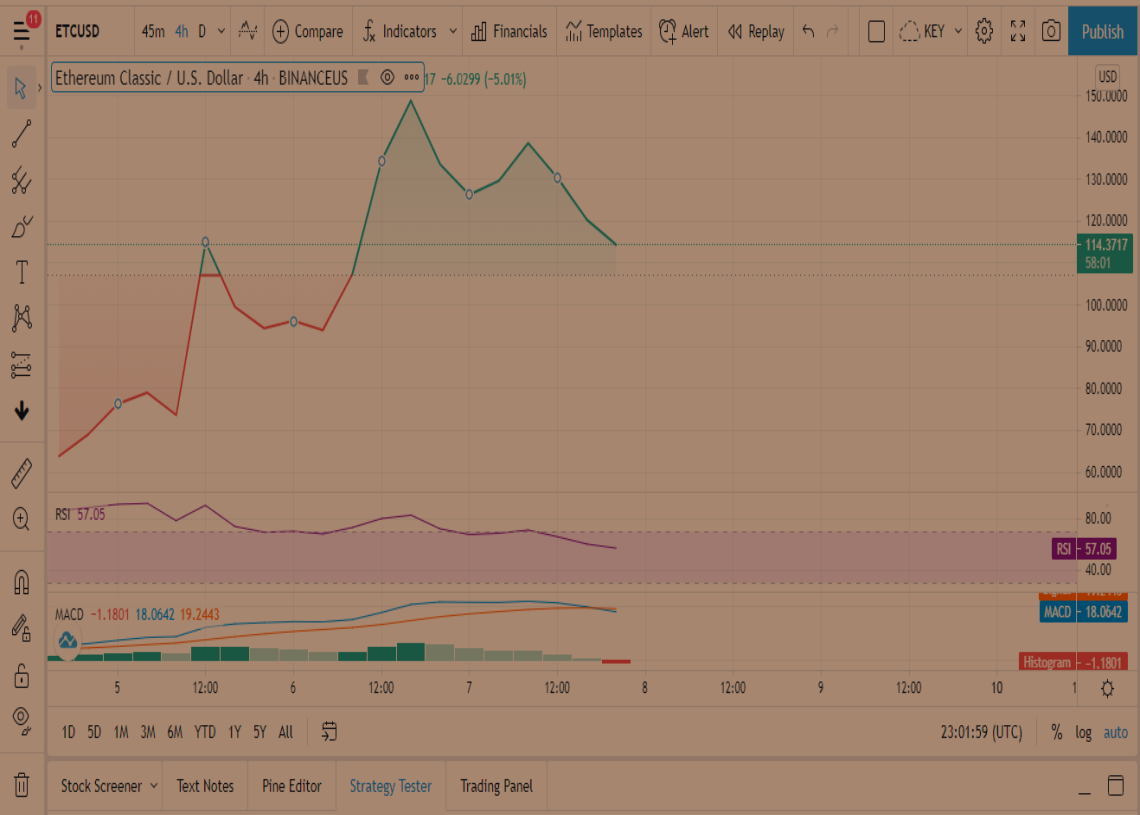Enter fullscreen mode
Image resolution: width=1140 pixels, height=815 pixels.
(1018, 31)
